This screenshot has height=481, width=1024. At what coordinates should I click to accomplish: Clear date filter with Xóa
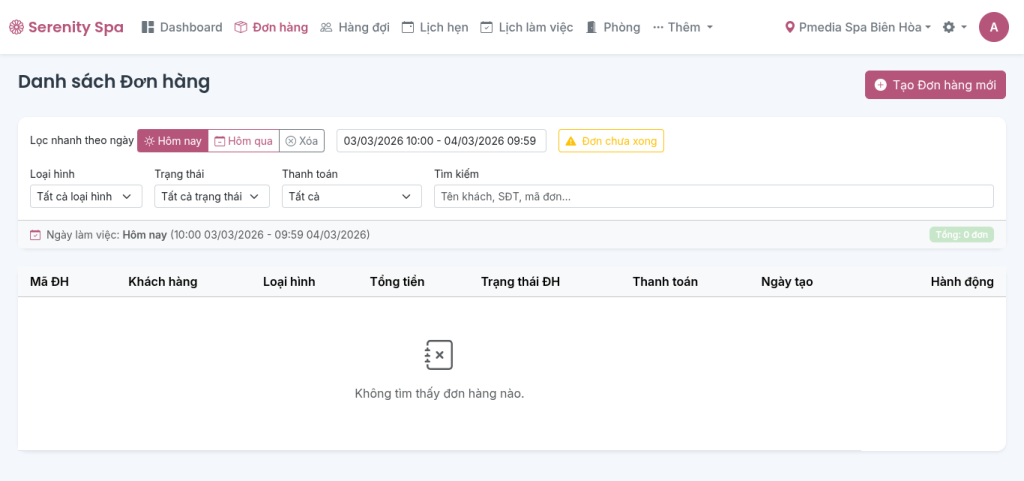coord(302,141)
